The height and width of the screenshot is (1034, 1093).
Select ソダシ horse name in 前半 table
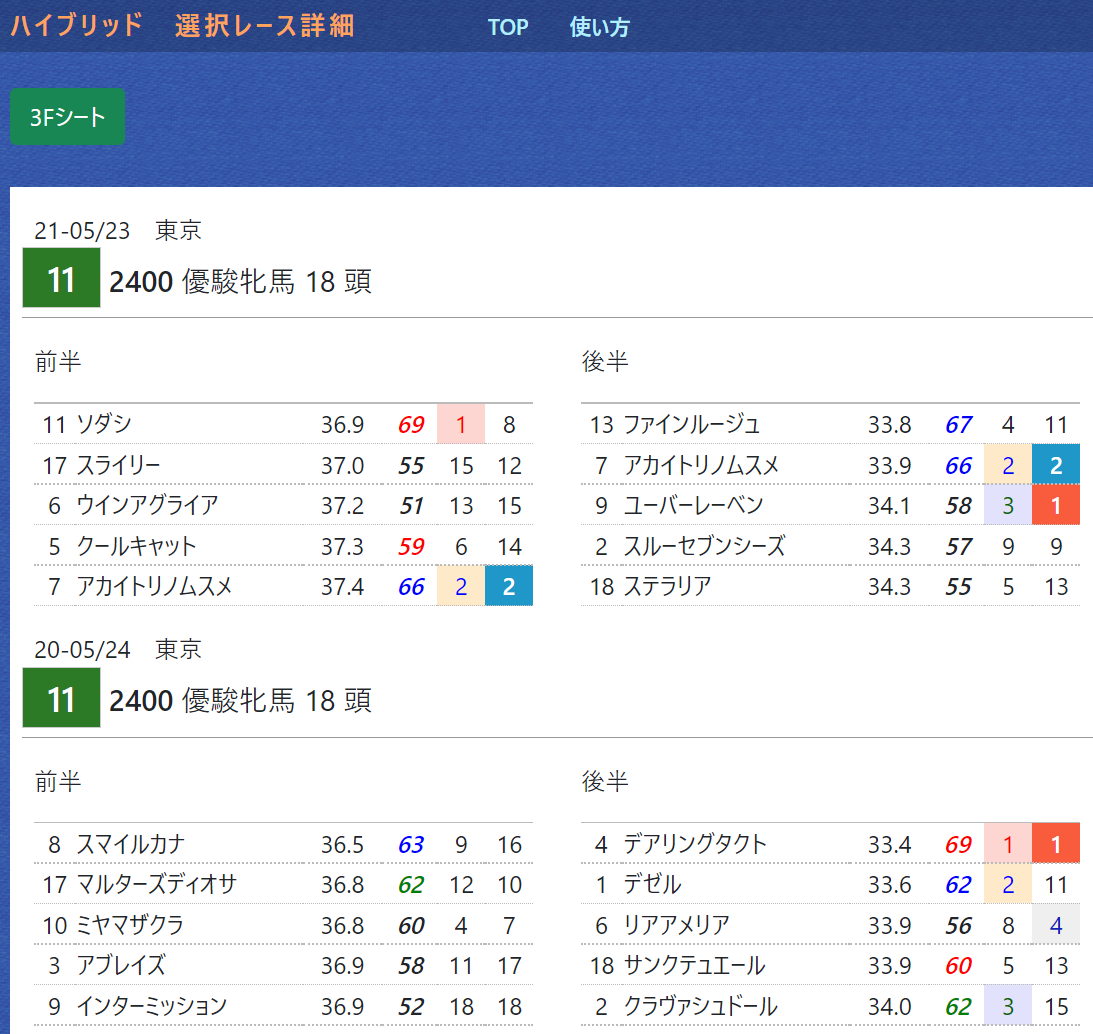pos(104,424)
